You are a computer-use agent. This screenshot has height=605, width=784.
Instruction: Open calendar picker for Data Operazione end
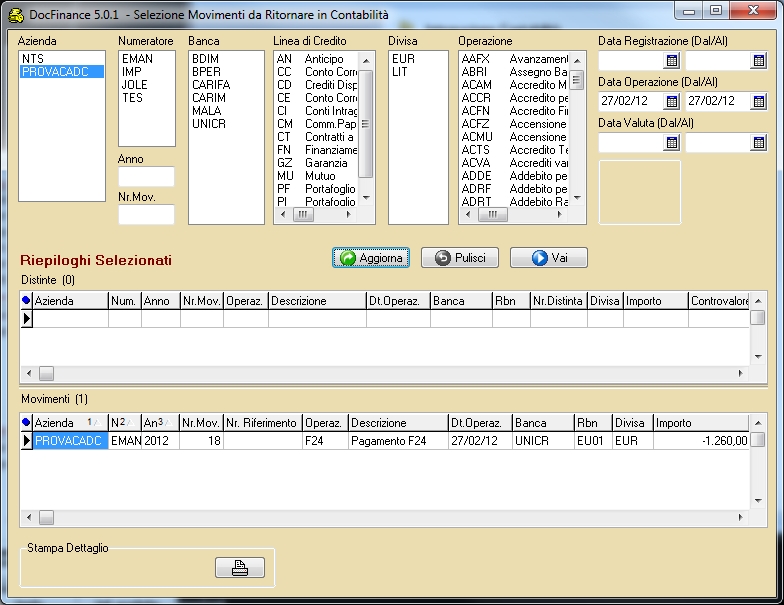pos(758,102)
